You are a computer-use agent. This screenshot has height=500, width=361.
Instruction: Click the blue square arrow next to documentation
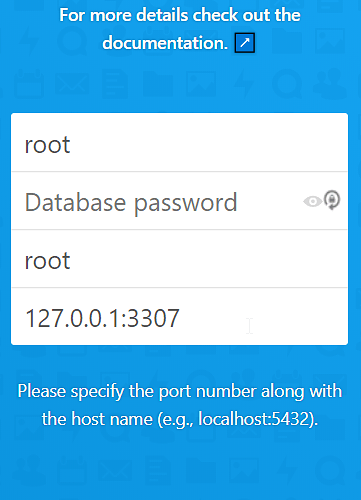245,43
